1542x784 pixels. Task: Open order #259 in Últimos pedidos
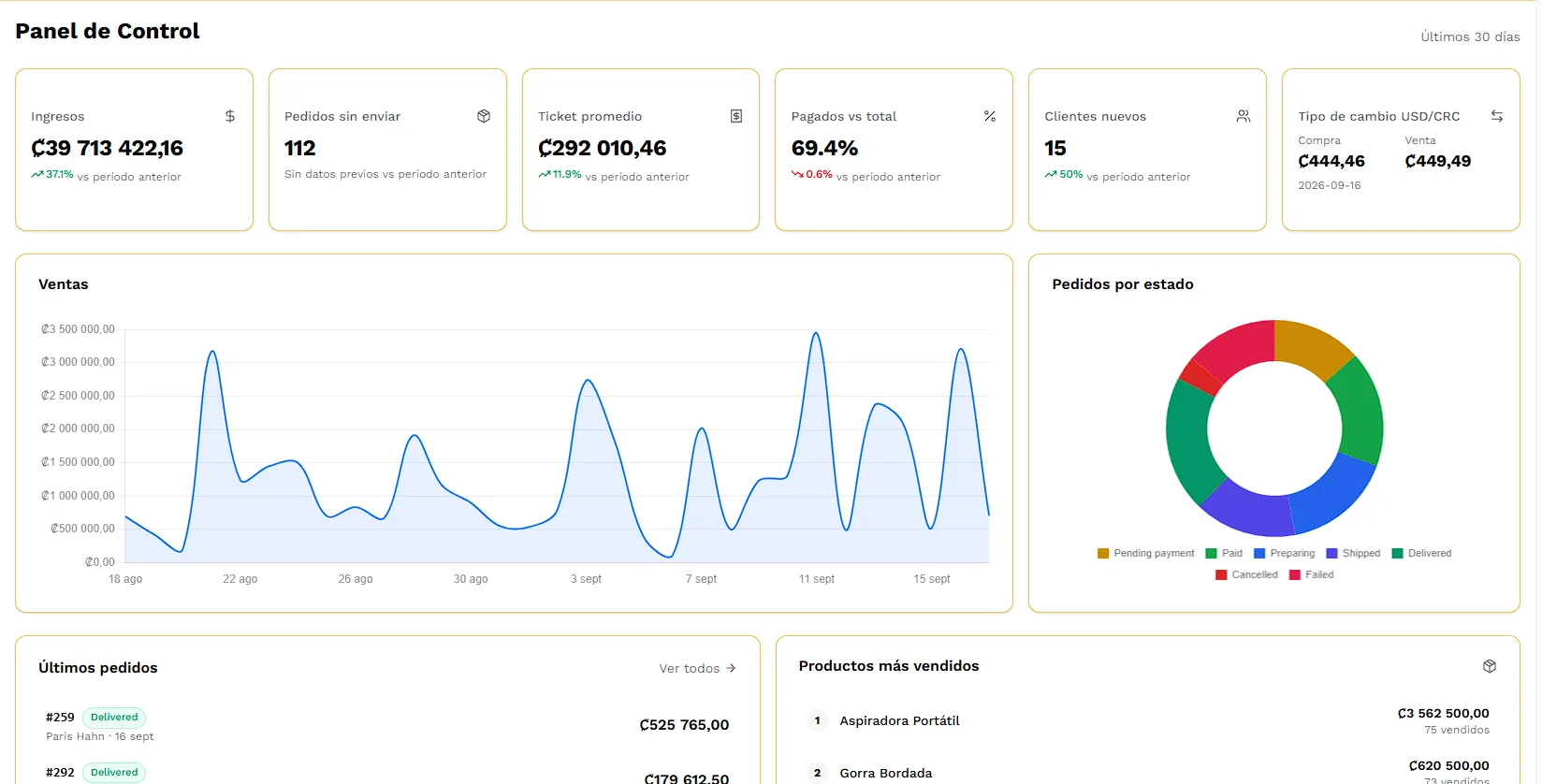click(x=387, y=725)
